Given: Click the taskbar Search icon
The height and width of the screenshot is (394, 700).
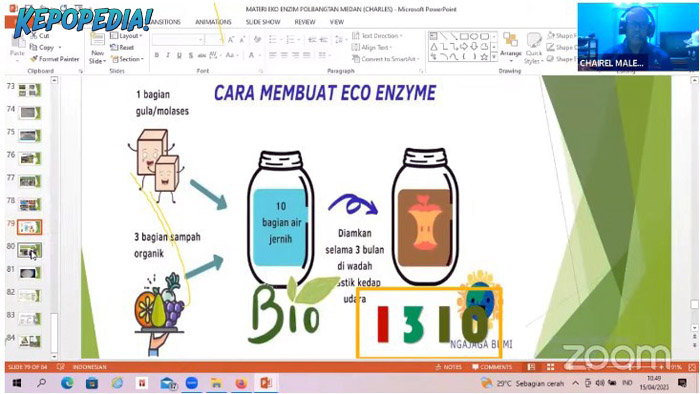Looking at the screenshot, I should 42,383.
